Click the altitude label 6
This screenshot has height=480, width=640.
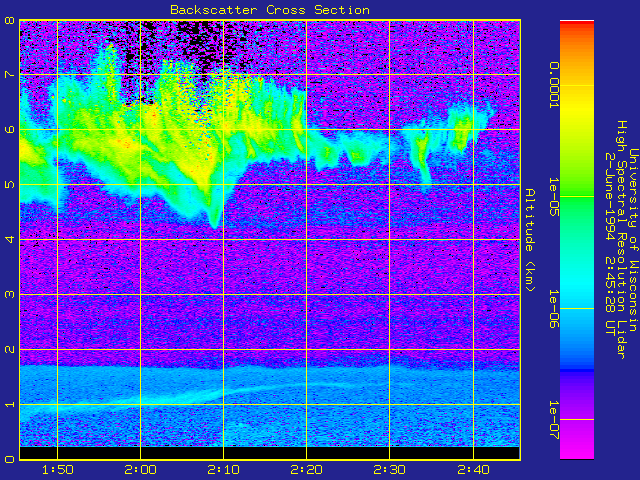(x=9, y=129)
